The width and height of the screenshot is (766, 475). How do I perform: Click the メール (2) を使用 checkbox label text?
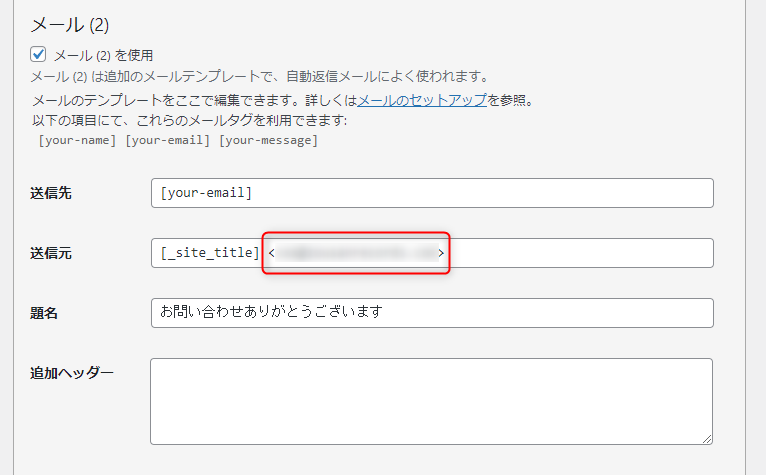(x=103, y=55)
